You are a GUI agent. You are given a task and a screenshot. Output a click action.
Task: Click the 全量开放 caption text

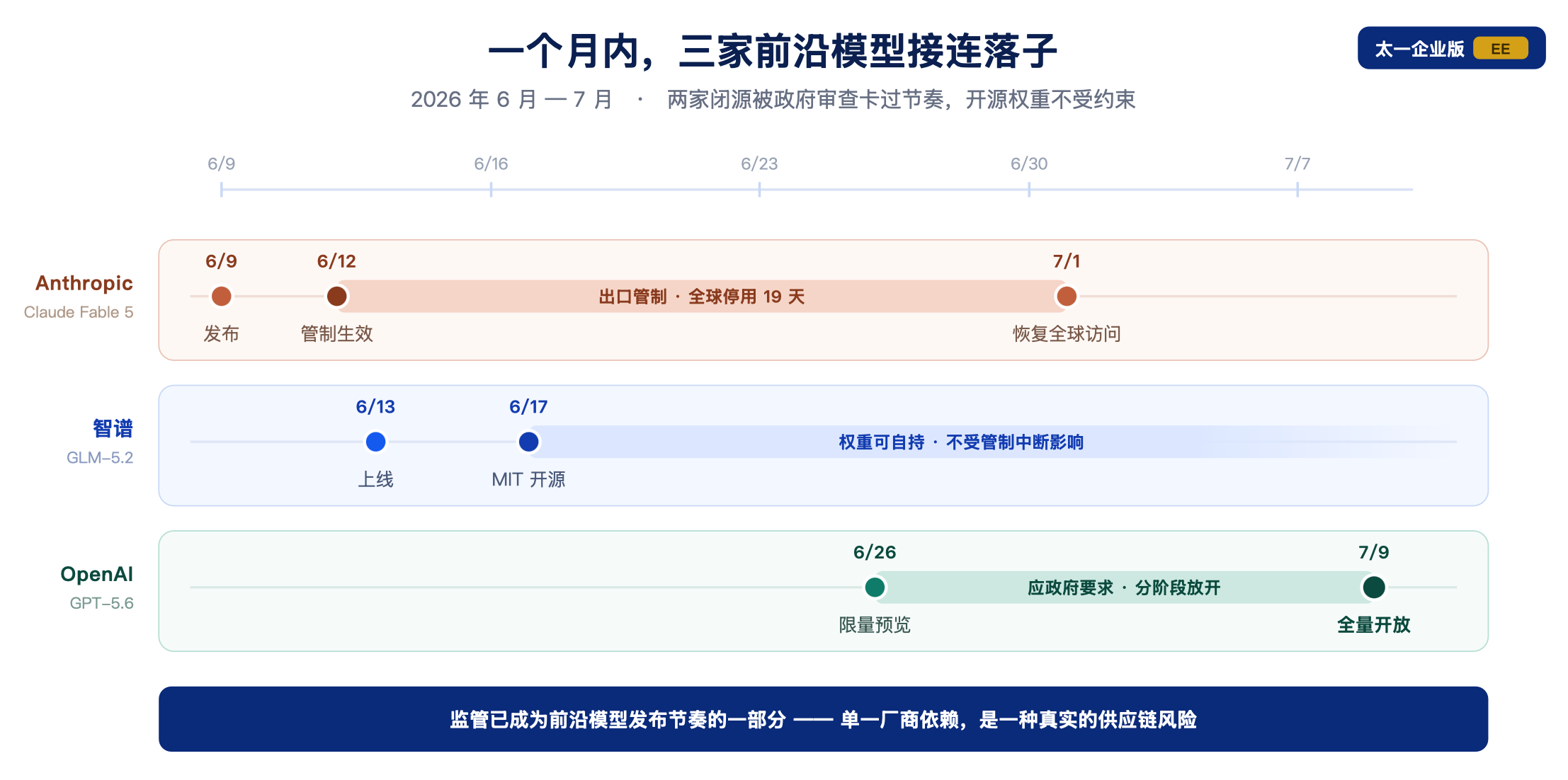(x=1373, y=625)
